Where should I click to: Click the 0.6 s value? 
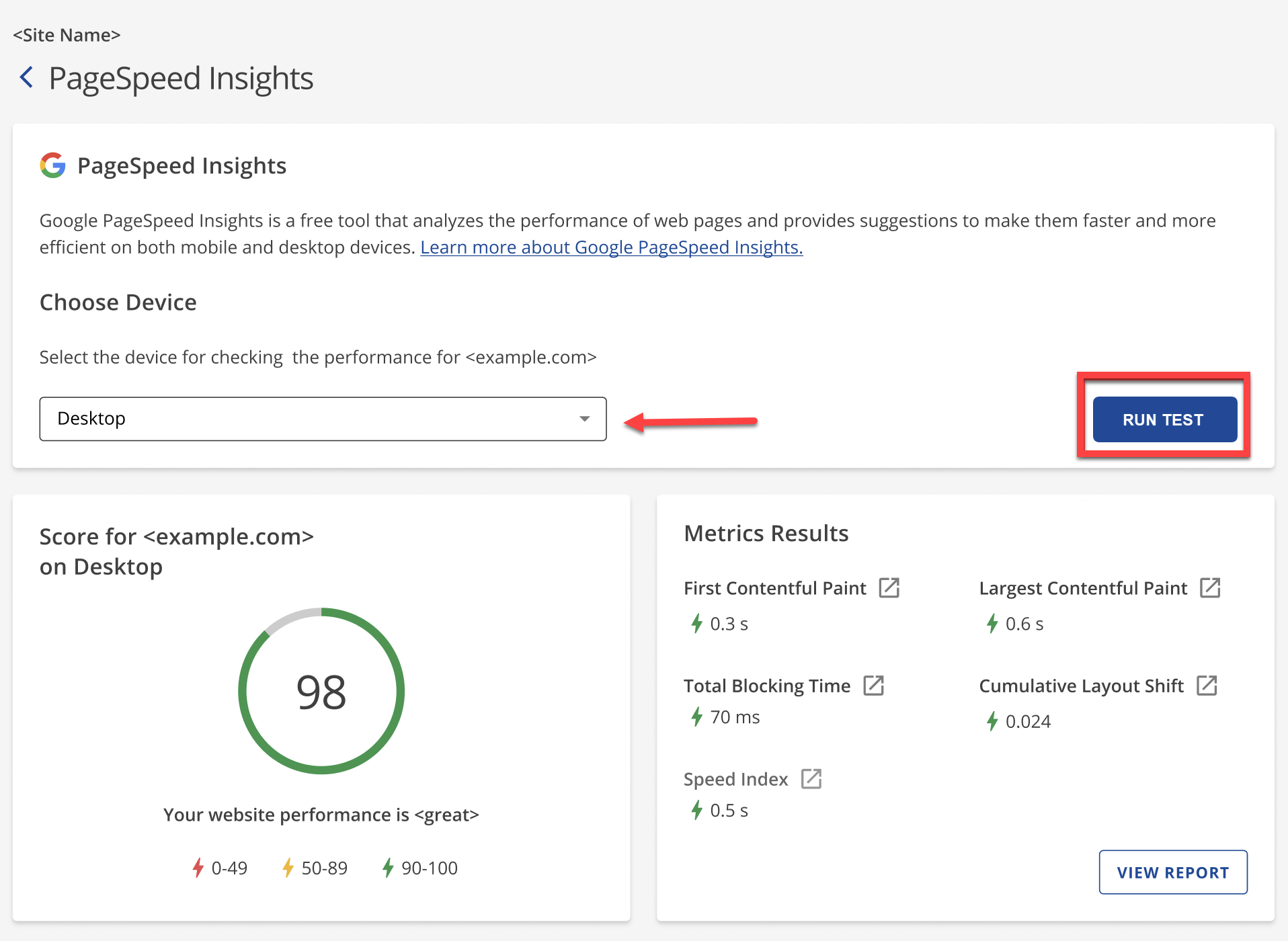point(1024,624)
